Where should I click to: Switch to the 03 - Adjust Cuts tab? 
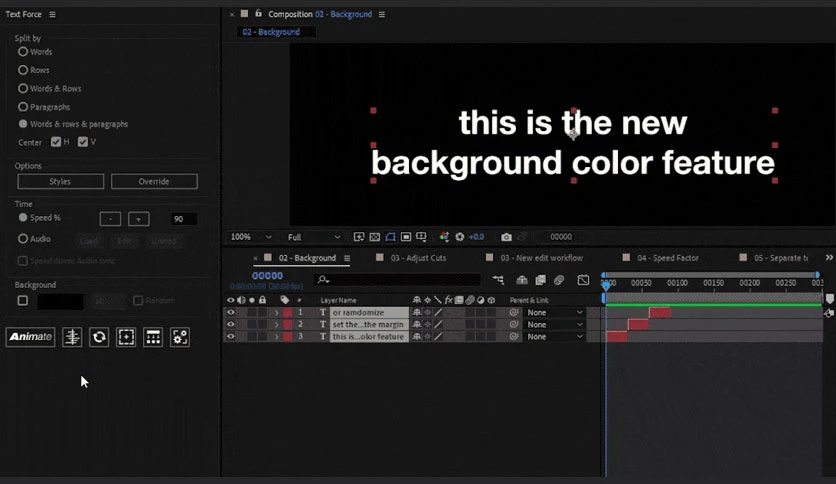(418, 258)
